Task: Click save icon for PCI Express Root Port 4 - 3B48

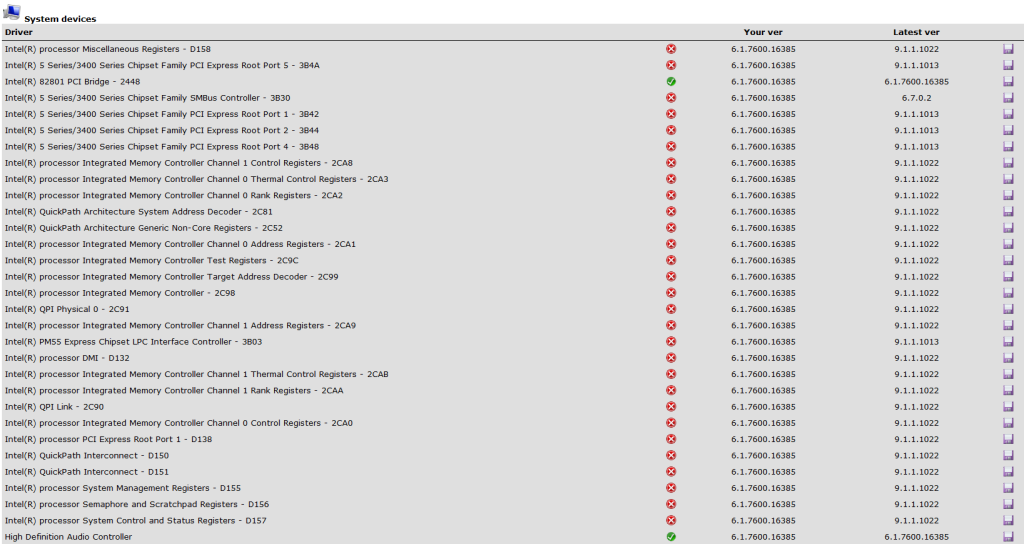Action: click(x=1008, y=147)
